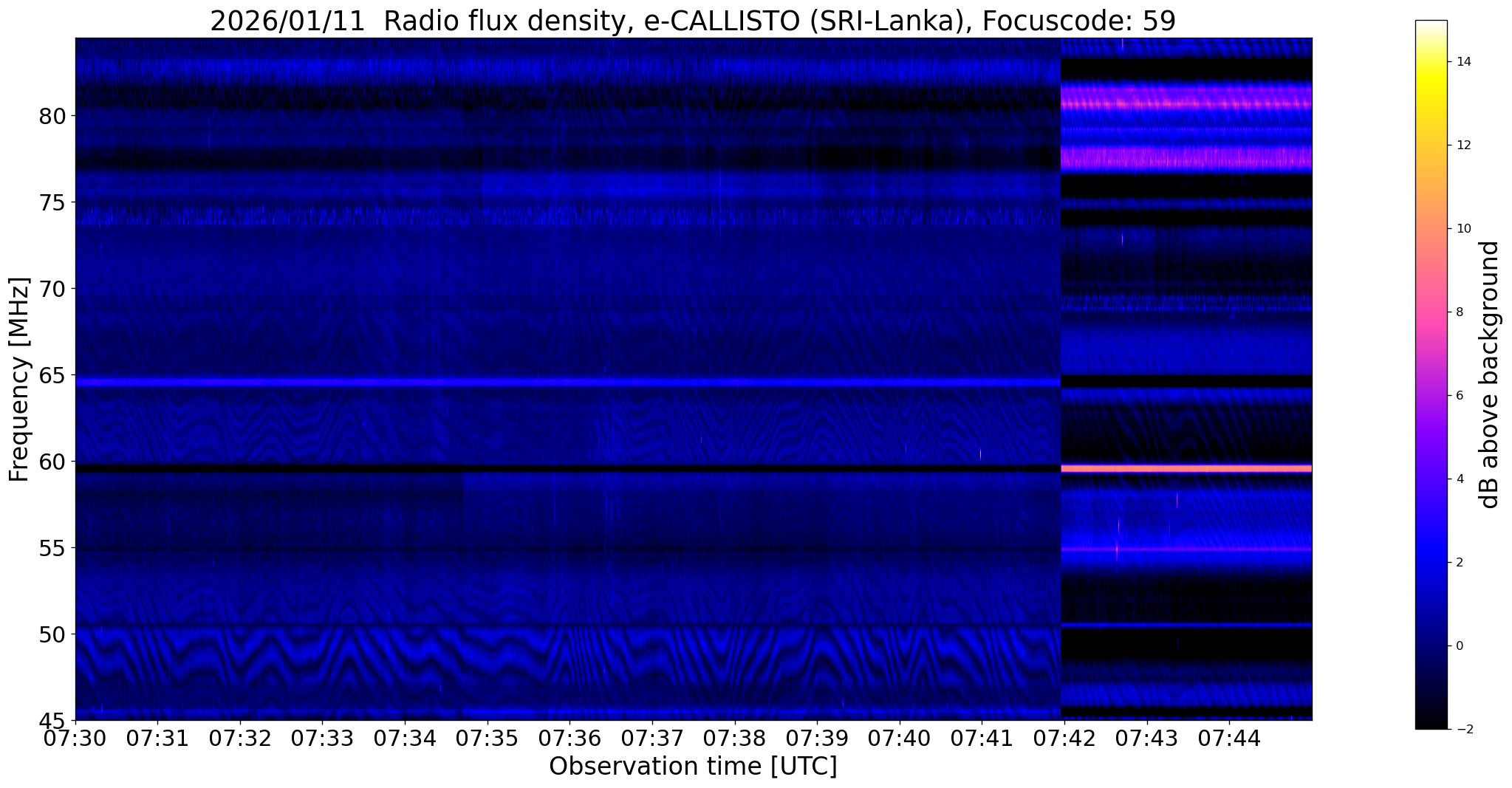Screen dimensions: 1512x788
Task: Click the 07:39 time tick label
Action: 817,738
